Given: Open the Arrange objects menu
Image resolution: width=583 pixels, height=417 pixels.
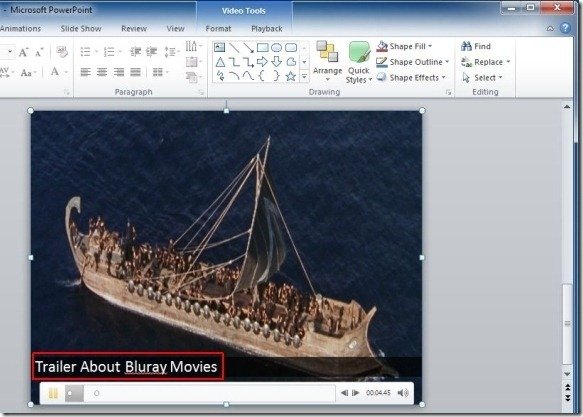Looking at the screenshot, I should click(x=327, y=62).
